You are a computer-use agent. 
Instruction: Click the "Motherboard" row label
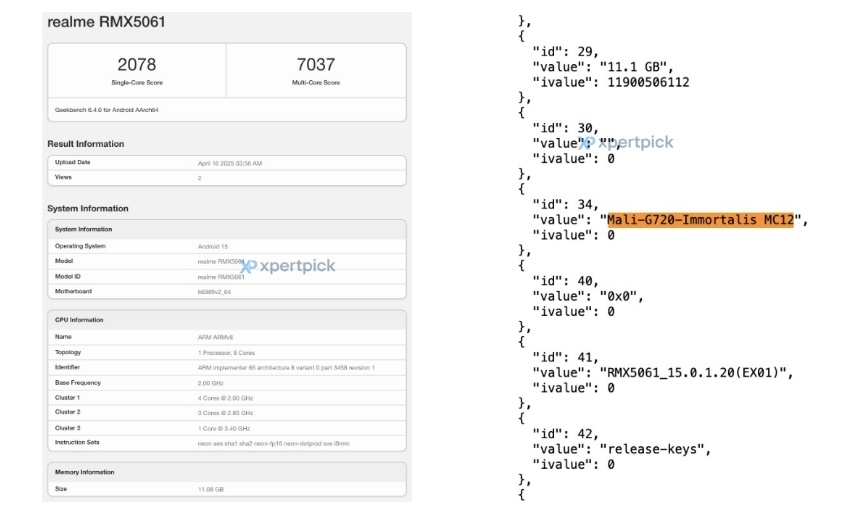click(74, 291)
